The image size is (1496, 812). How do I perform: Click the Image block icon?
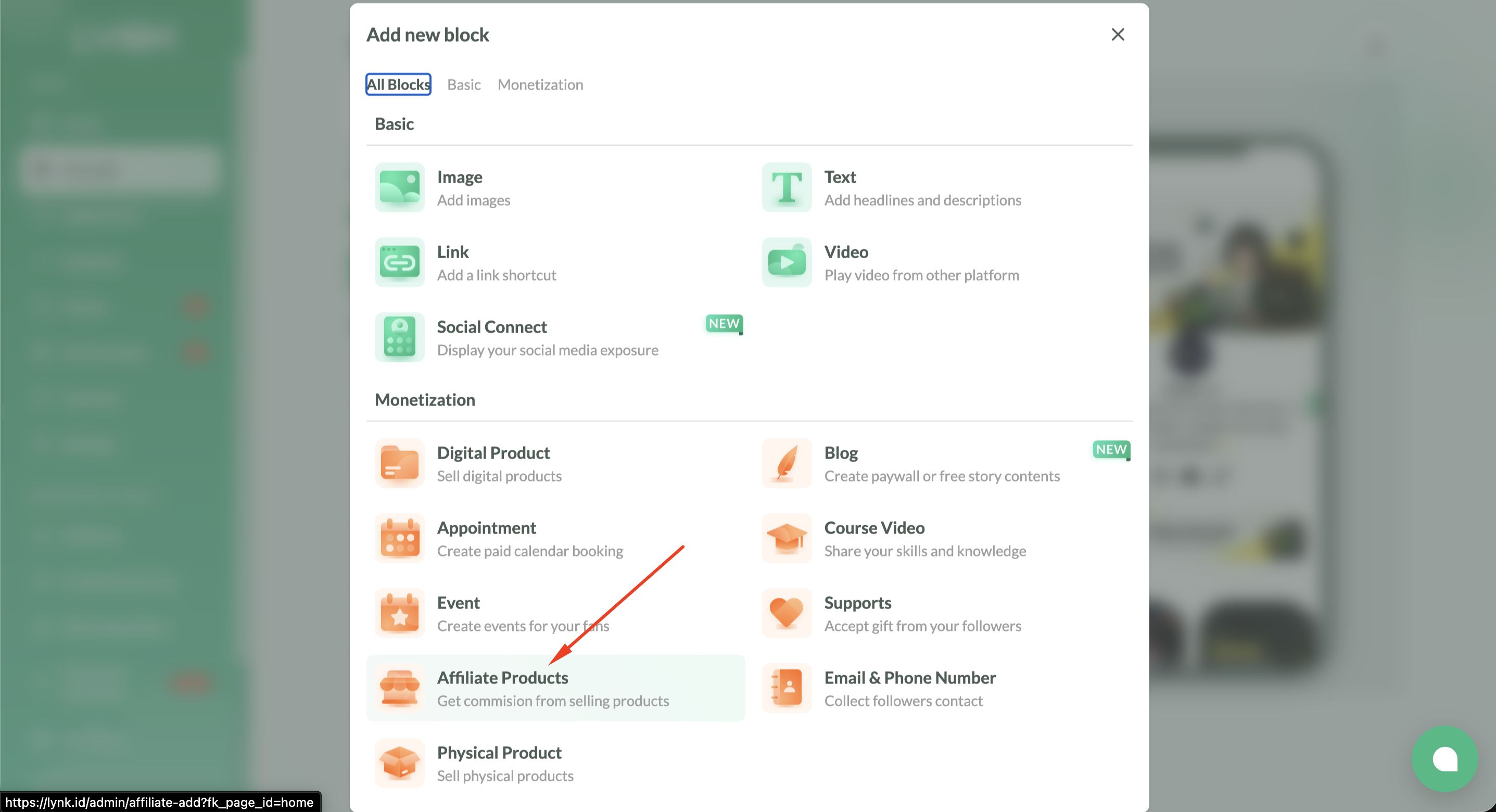(400, 187)
